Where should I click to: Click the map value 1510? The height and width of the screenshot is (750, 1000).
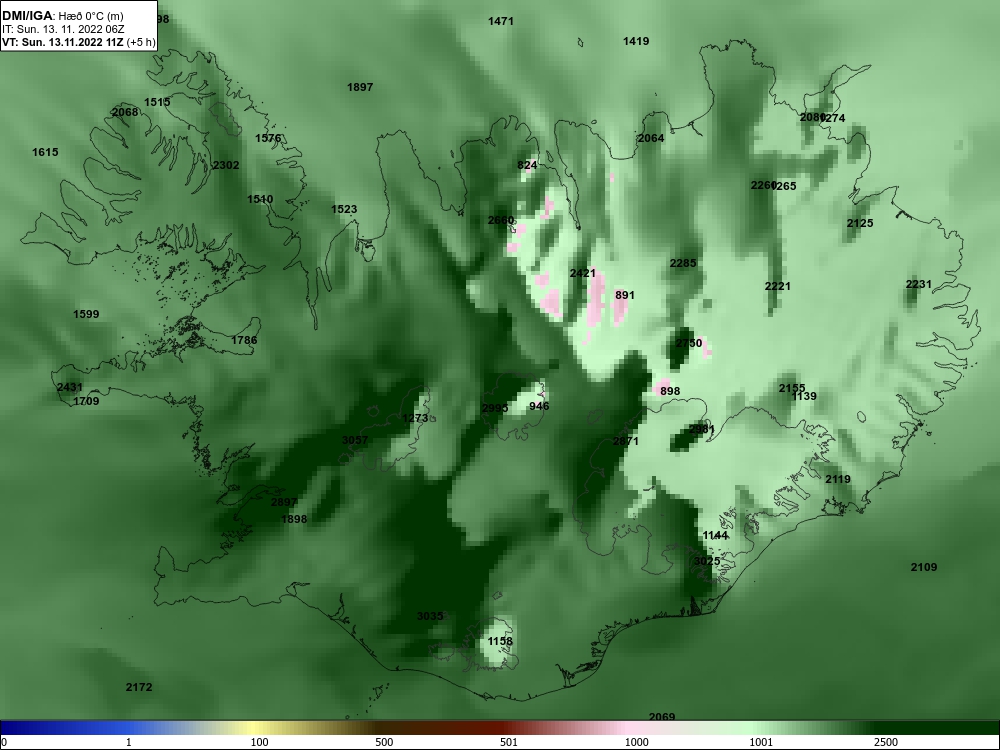tap(260, 199)
